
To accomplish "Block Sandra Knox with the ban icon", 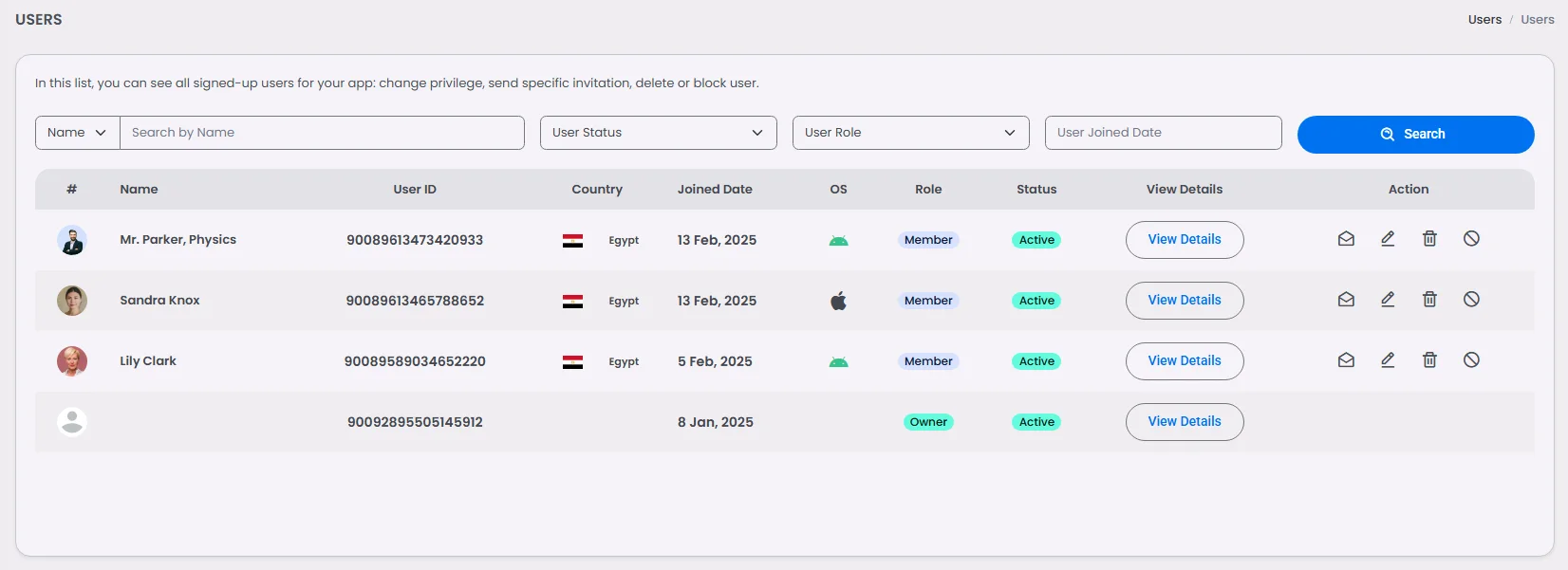I will click(1471, 300).
